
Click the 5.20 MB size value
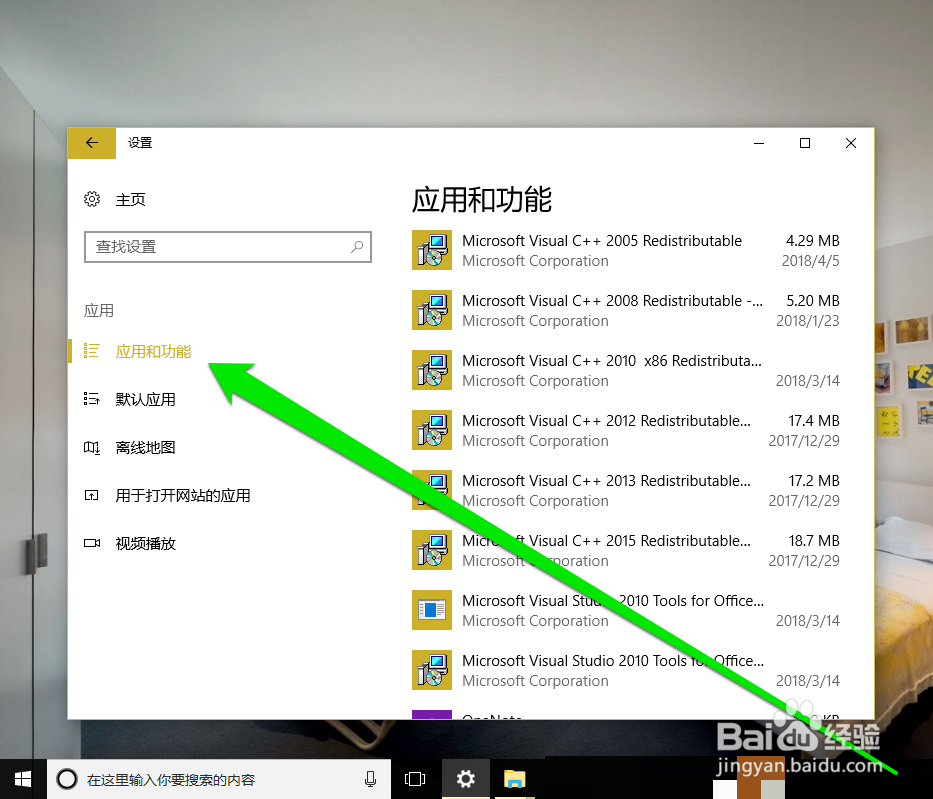click(x=812, y=300)
